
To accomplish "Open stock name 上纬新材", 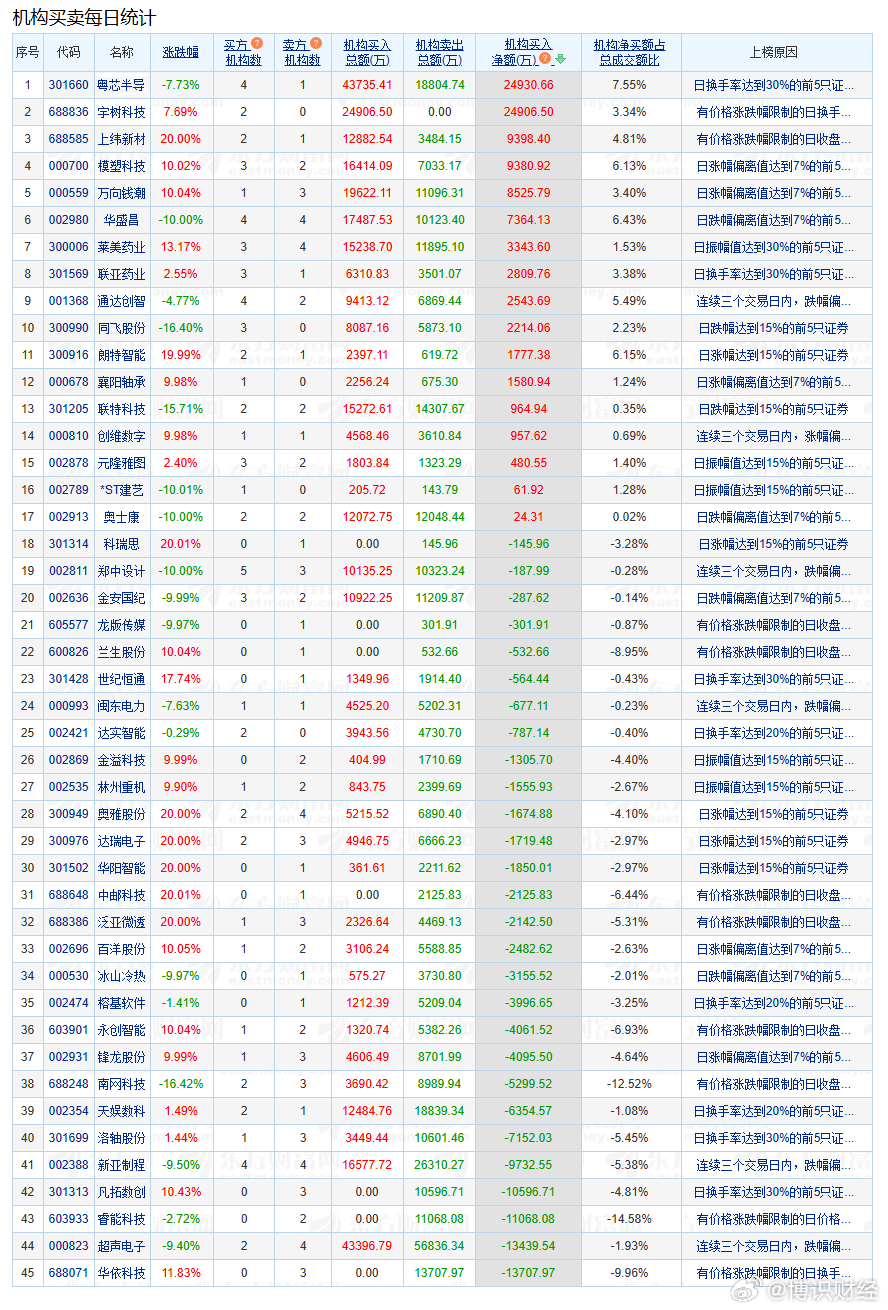I will tap(121, 139).
